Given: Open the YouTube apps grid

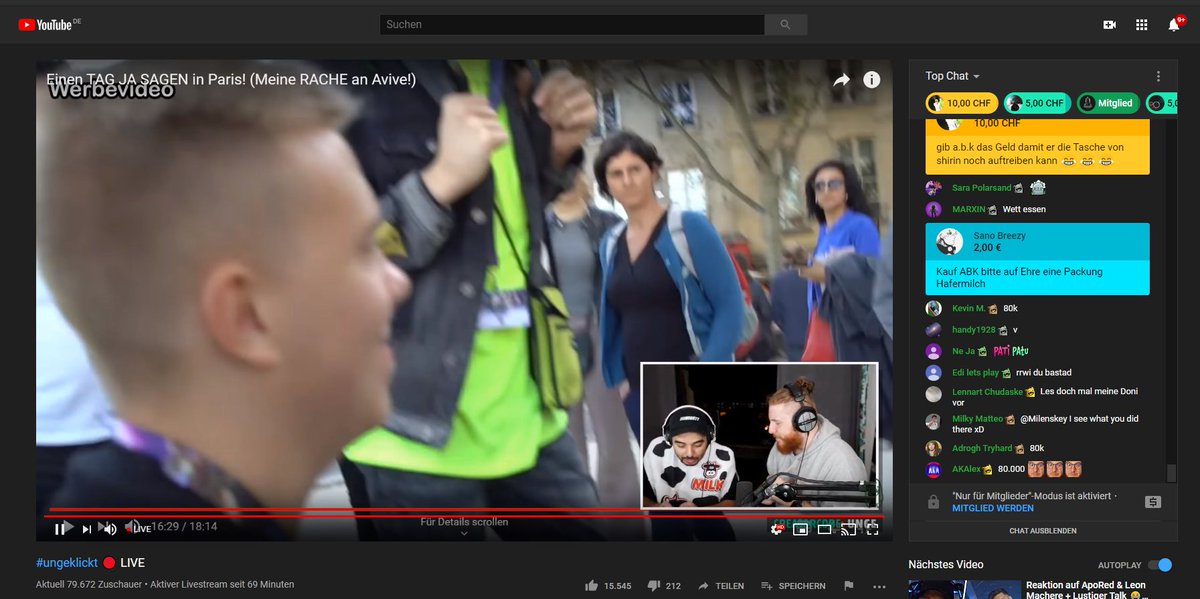Looking at the screenshot, I should coord(1141,23).
